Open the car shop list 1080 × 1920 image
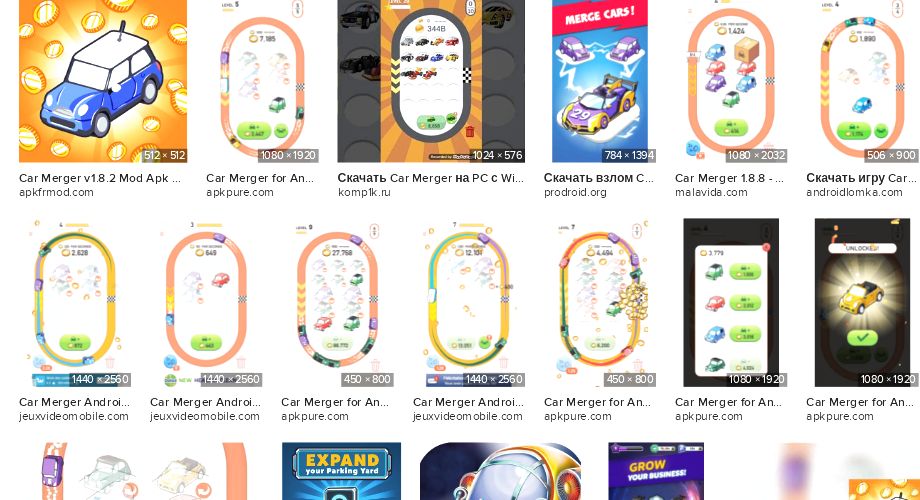The height and width of the screenshot is (500, 920). 731,302
